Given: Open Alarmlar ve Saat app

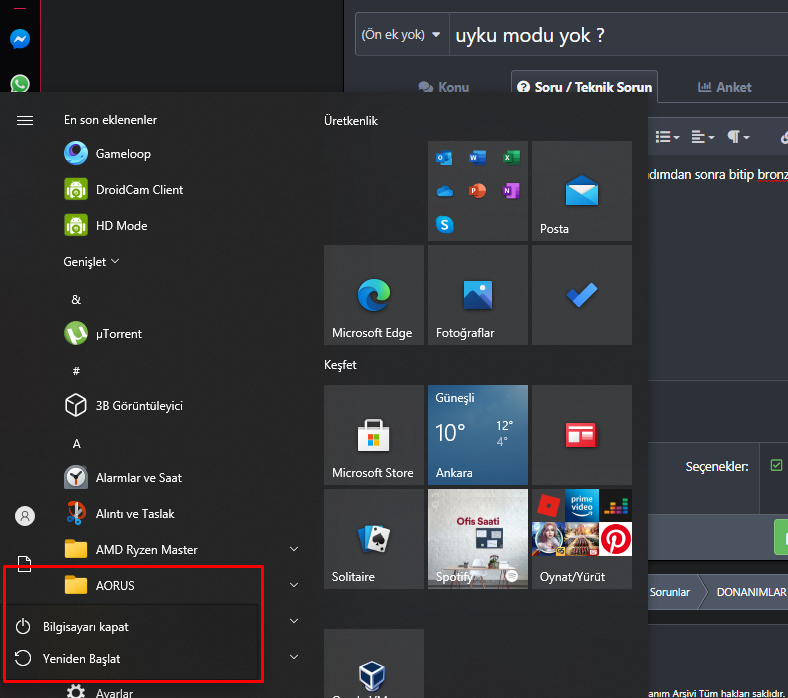Looking at the screenshot, I should point(123,477).
